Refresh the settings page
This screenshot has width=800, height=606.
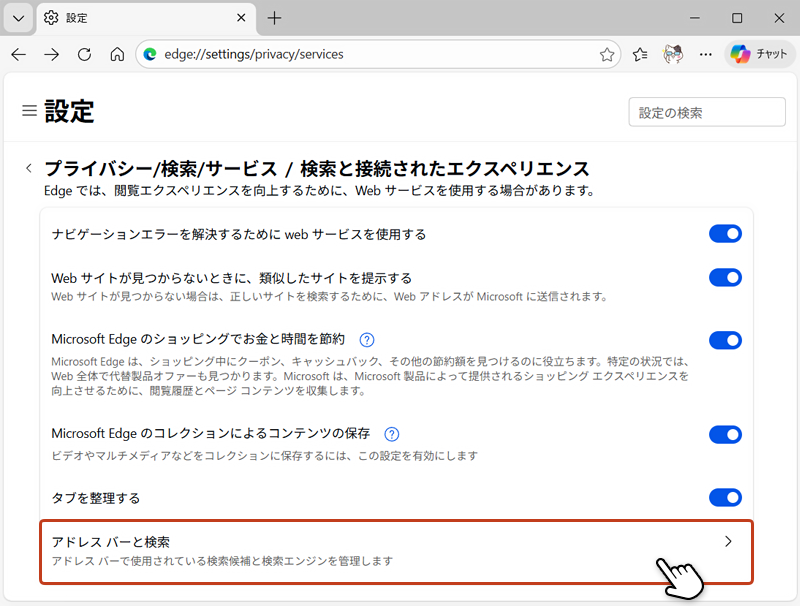(x=84, y=55)
